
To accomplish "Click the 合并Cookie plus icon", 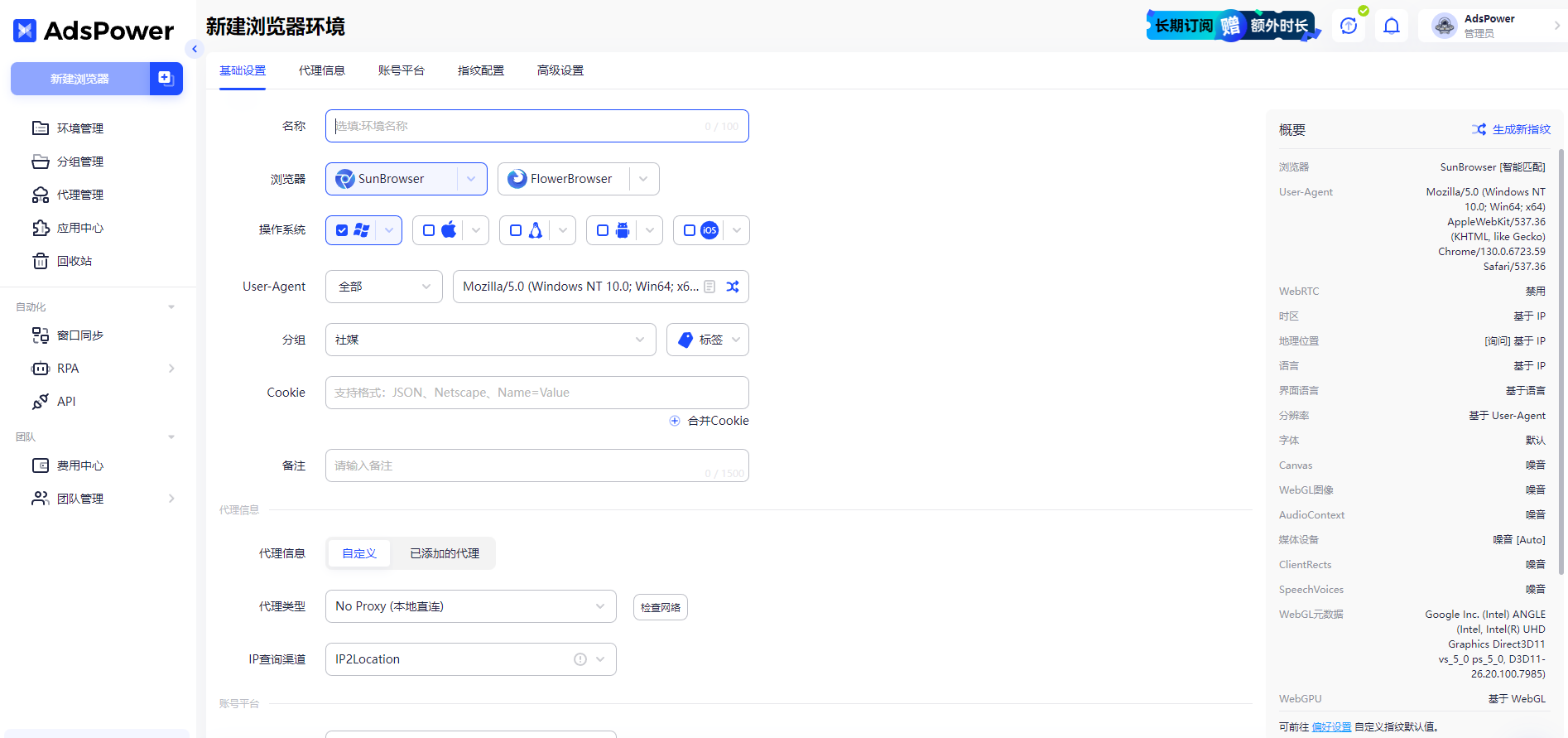I will pos(675,421).
